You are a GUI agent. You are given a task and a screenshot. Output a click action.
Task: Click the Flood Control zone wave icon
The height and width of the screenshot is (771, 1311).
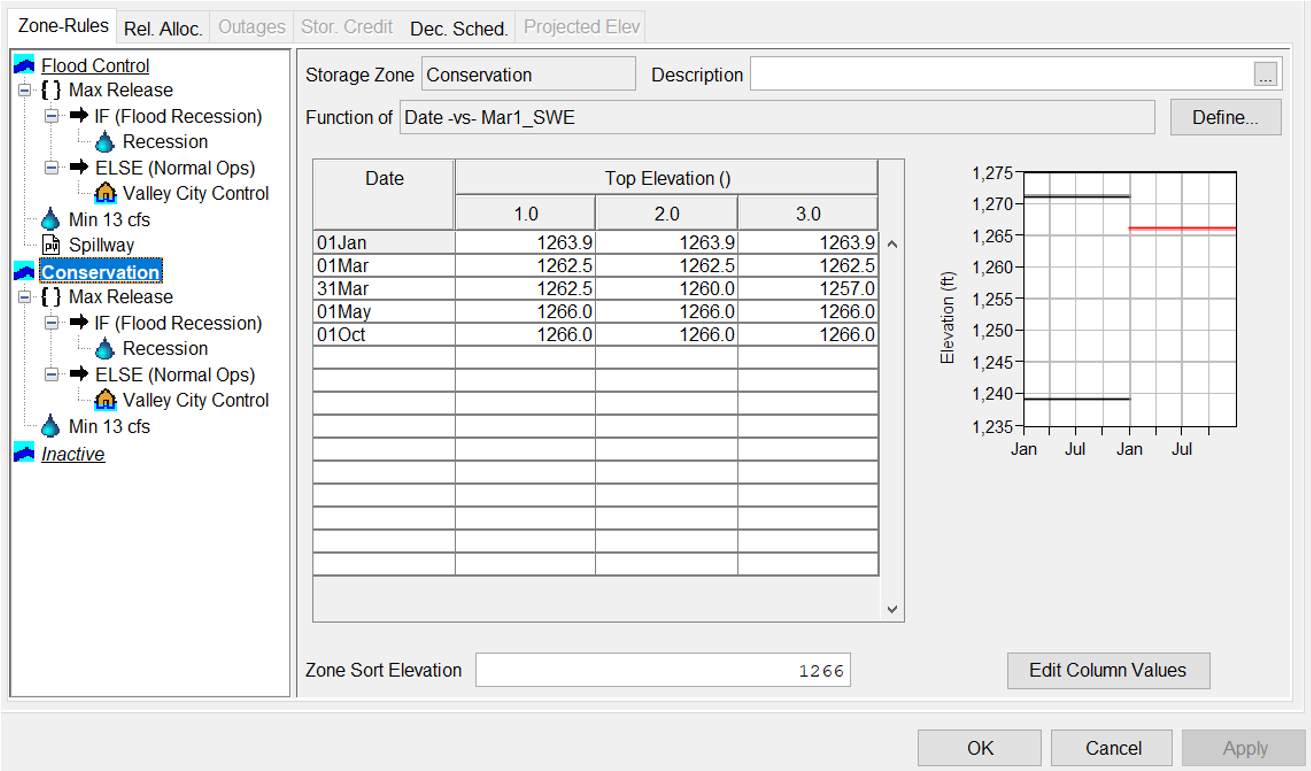tap(24, 66)
